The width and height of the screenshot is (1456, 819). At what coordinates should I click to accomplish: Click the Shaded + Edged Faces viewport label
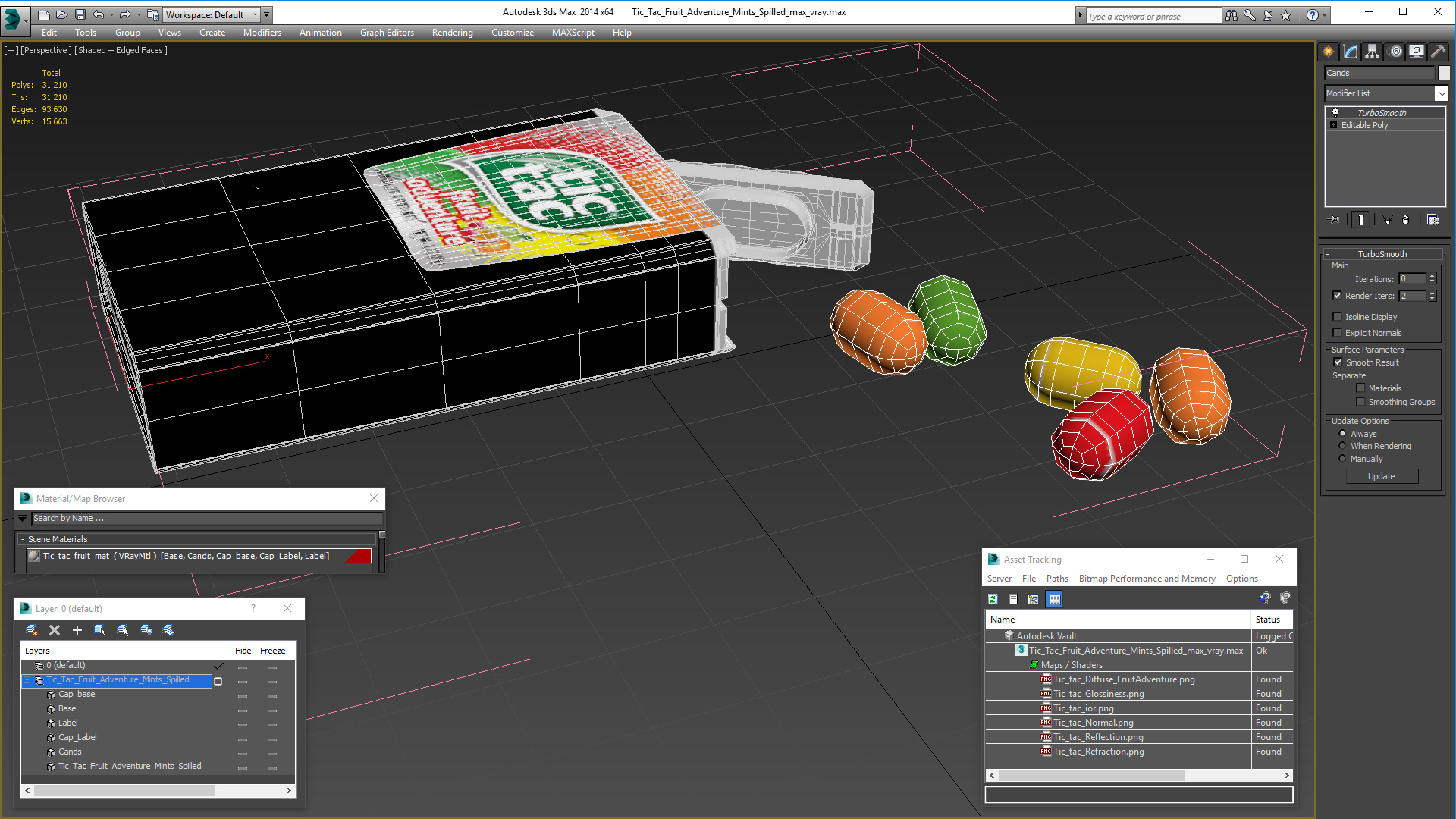[x=121, y=50]
